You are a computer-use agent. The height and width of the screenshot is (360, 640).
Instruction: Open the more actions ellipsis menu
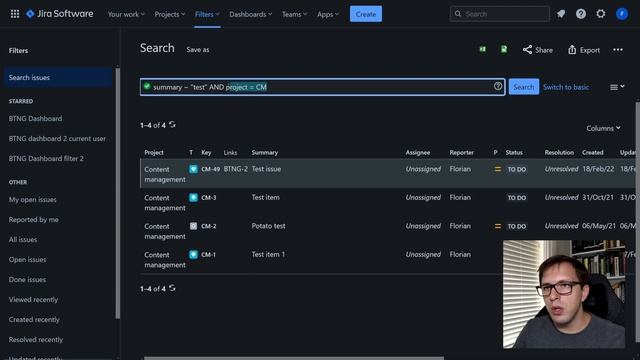618,50
